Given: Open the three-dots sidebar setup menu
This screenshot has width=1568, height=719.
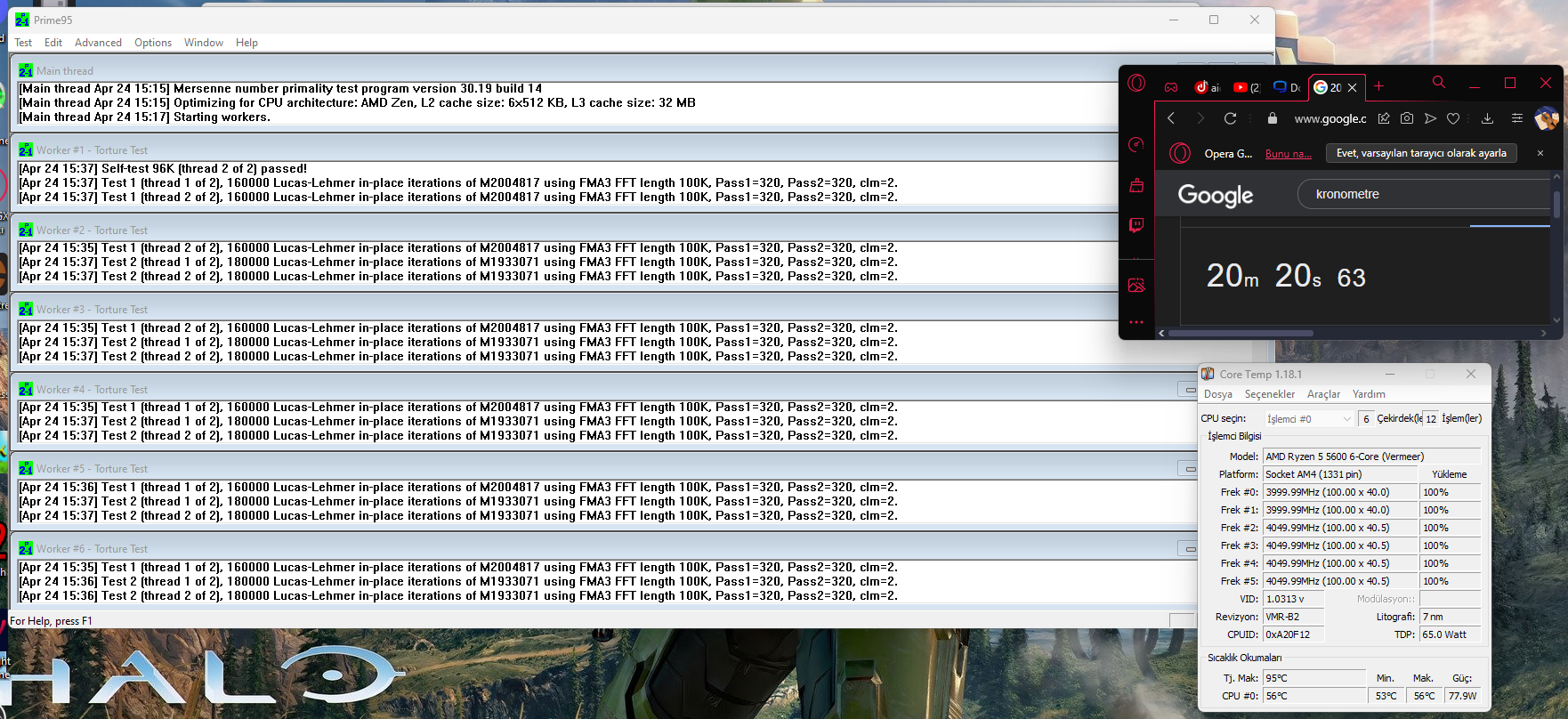Looking at the screenshot, I should (1136, 322).
